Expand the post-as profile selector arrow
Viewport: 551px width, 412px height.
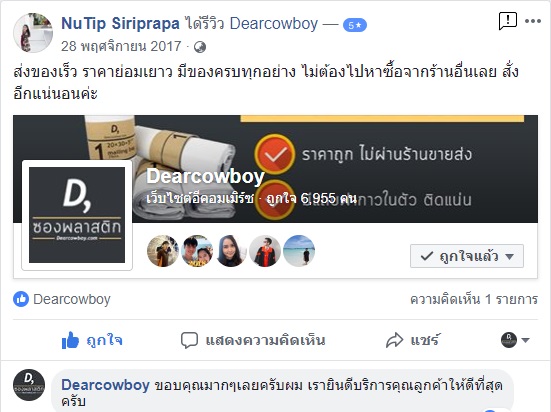[x=525, y=340]
